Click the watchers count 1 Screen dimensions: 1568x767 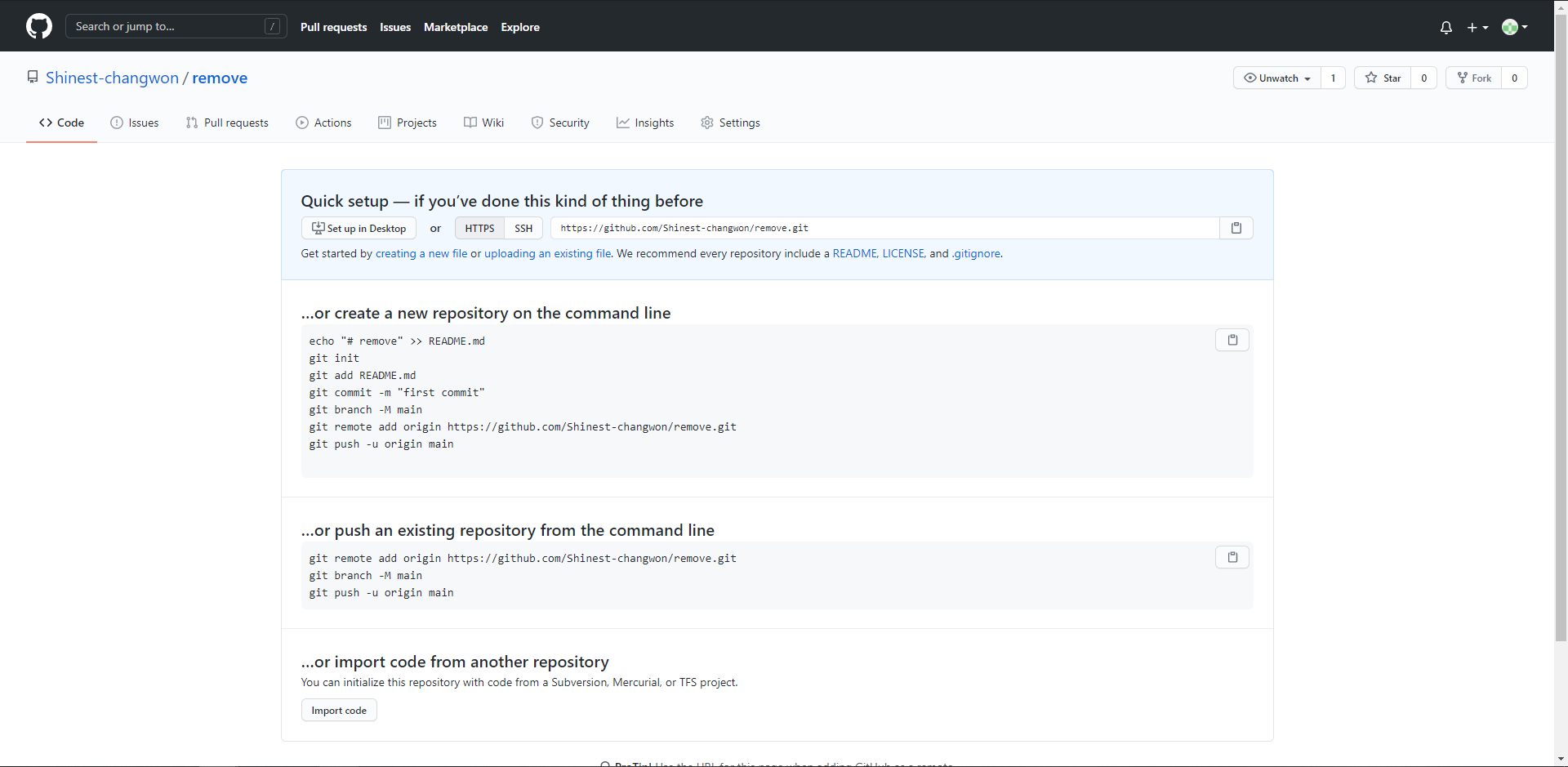pyautogui.click(x=1333, y=78)
